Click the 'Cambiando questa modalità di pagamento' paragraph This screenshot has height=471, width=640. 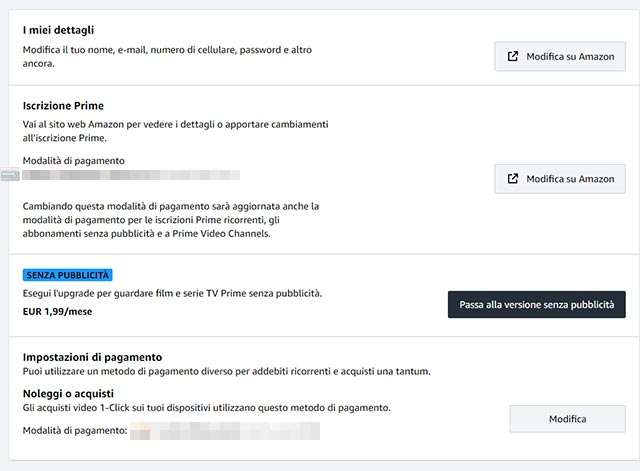point(170,220)
